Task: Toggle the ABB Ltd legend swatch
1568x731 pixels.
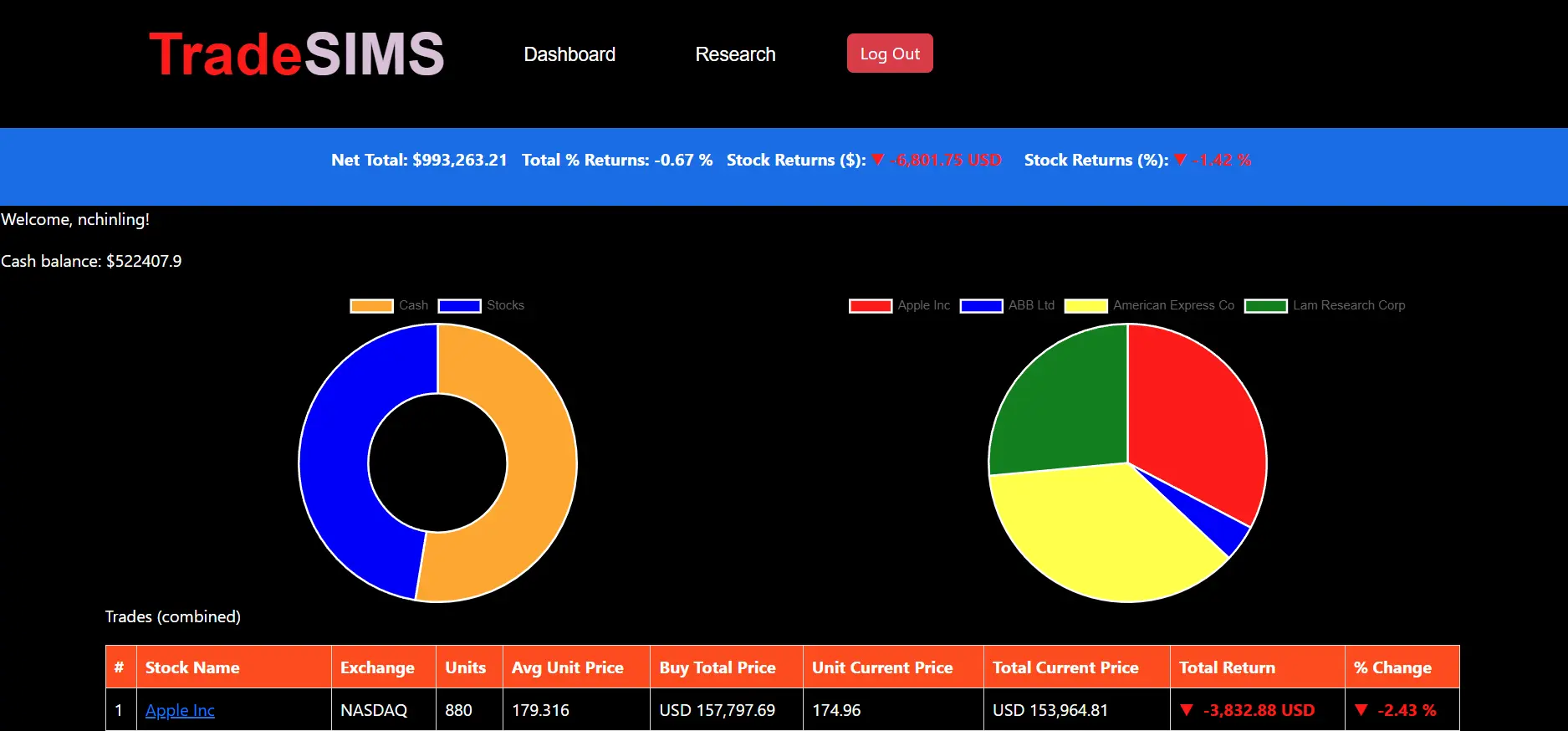Action: click(981, 305)
